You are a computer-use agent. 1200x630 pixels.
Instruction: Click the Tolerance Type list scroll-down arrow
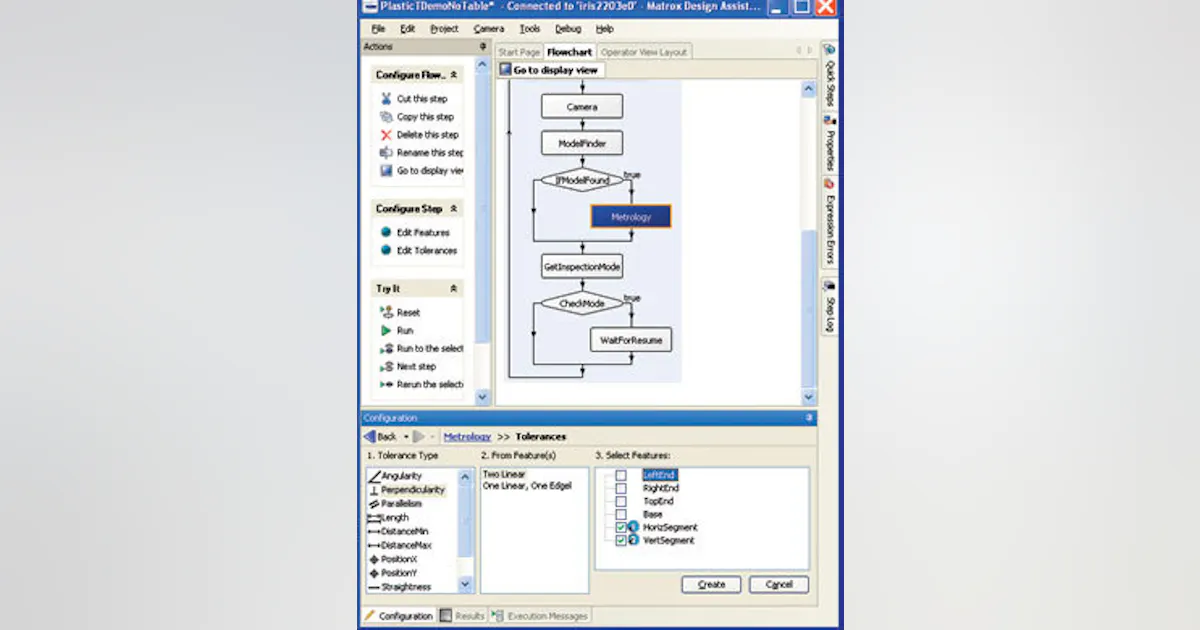point(465,585)
